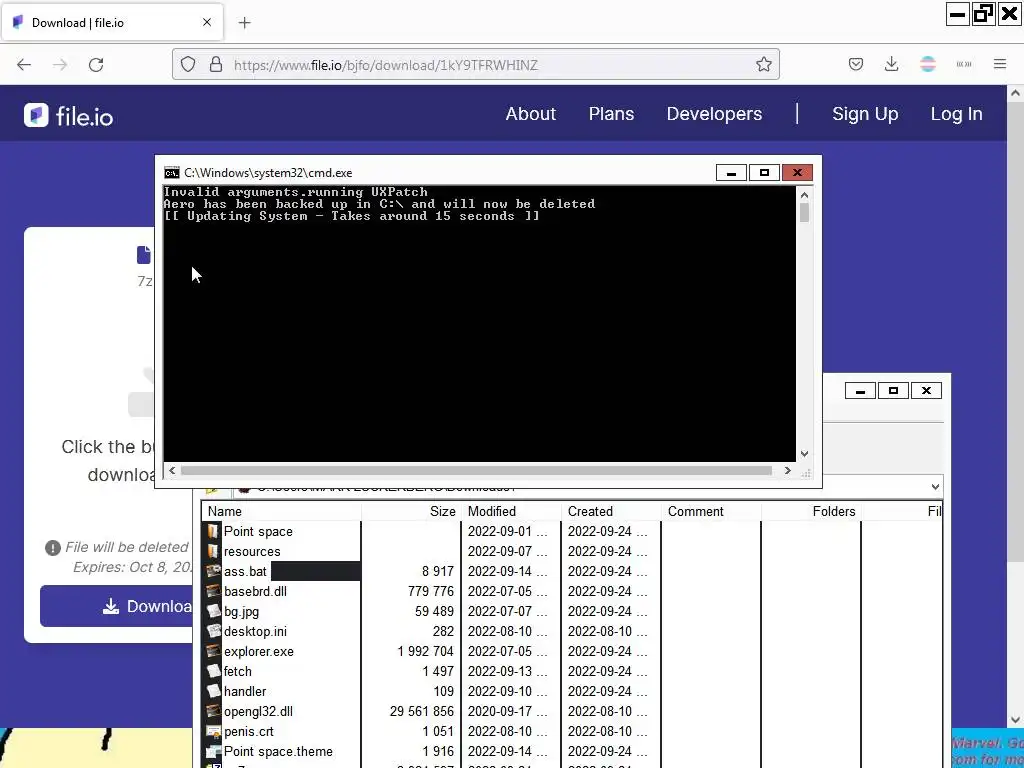Click cmd horizontal scrollbar right arrow
Viewport: 1024px width, 768px height.
click(788, 470)
